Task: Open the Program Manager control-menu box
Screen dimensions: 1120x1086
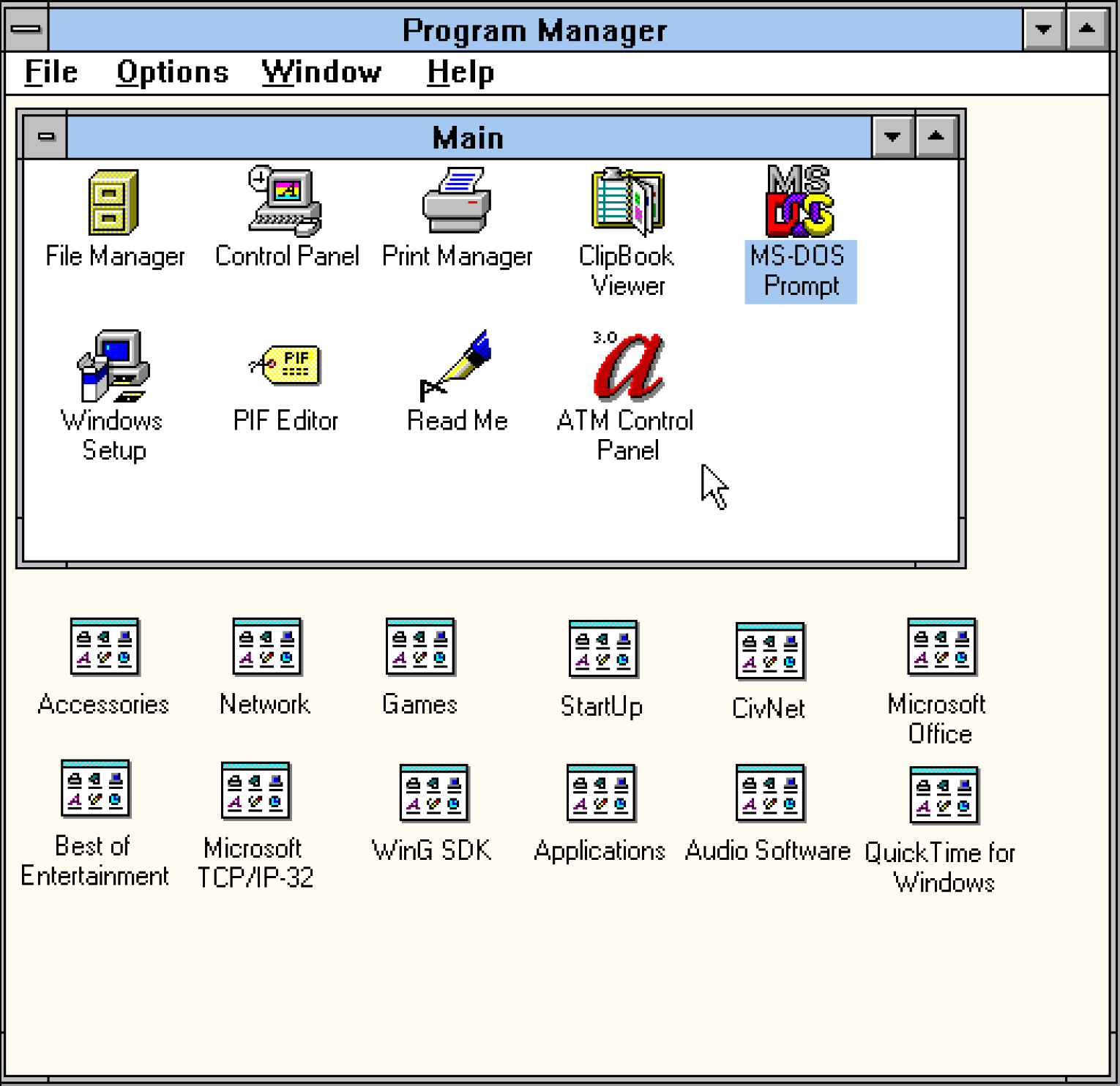Action: pos(27,29)
